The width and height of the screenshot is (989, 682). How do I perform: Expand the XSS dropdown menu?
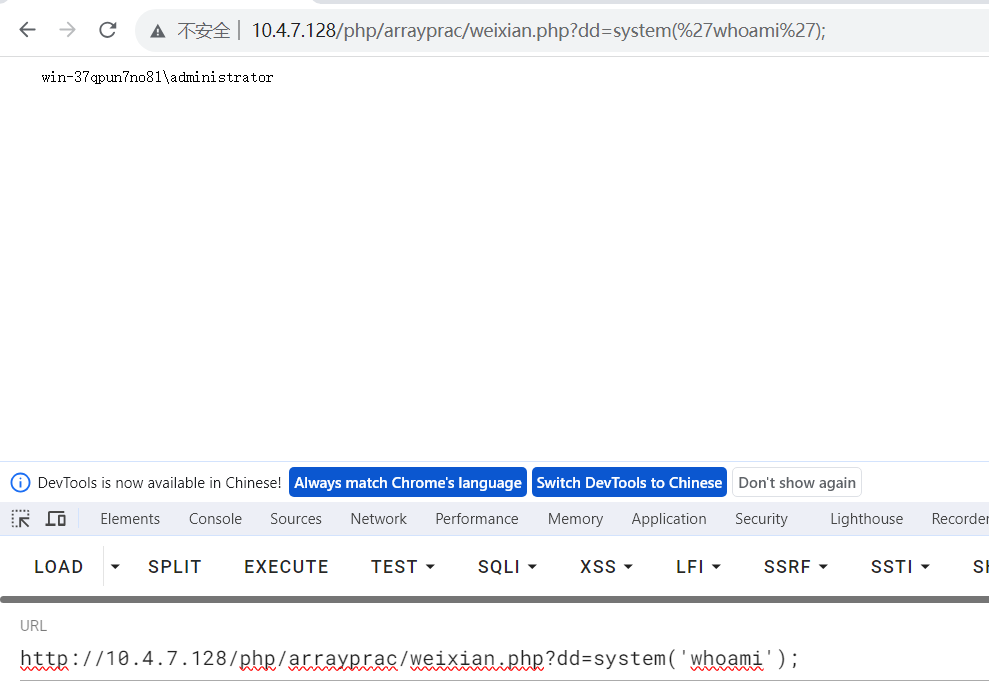[x=606, y=567]
